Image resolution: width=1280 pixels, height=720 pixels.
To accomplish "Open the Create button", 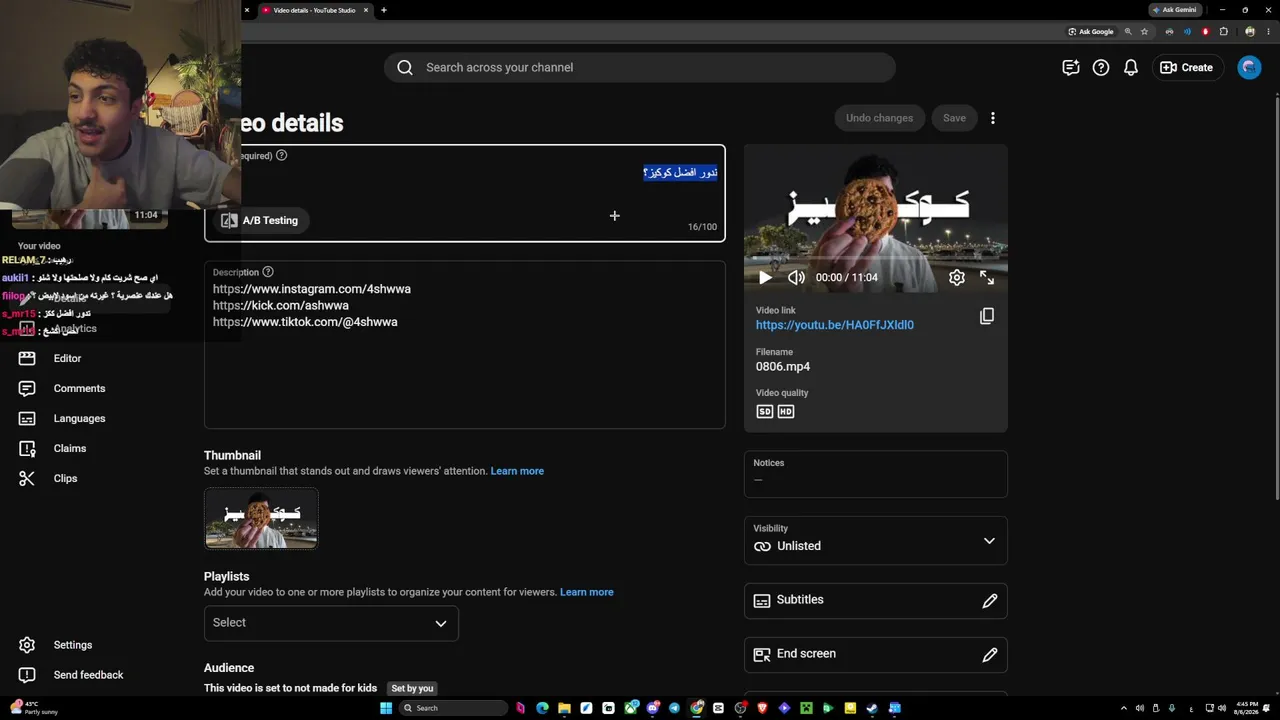I will (1187, 68).
